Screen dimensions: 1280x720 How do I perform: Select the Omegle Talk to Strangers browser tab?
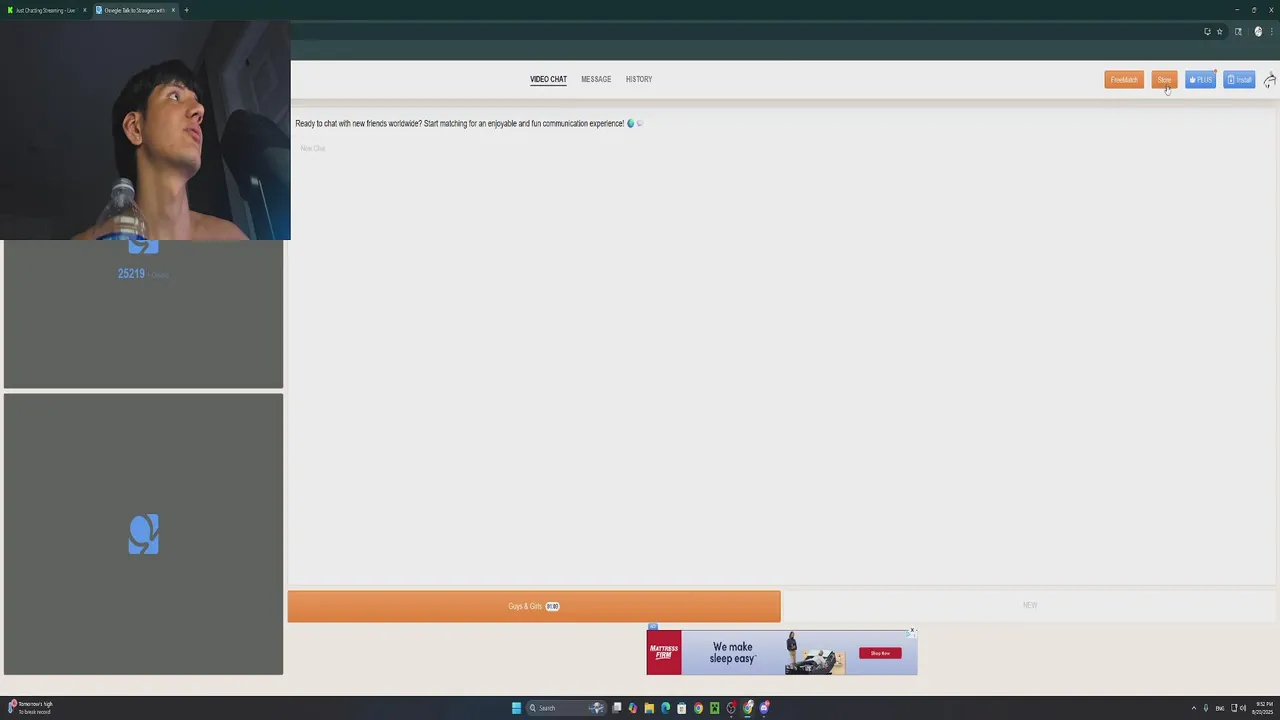tap(134, 10)
